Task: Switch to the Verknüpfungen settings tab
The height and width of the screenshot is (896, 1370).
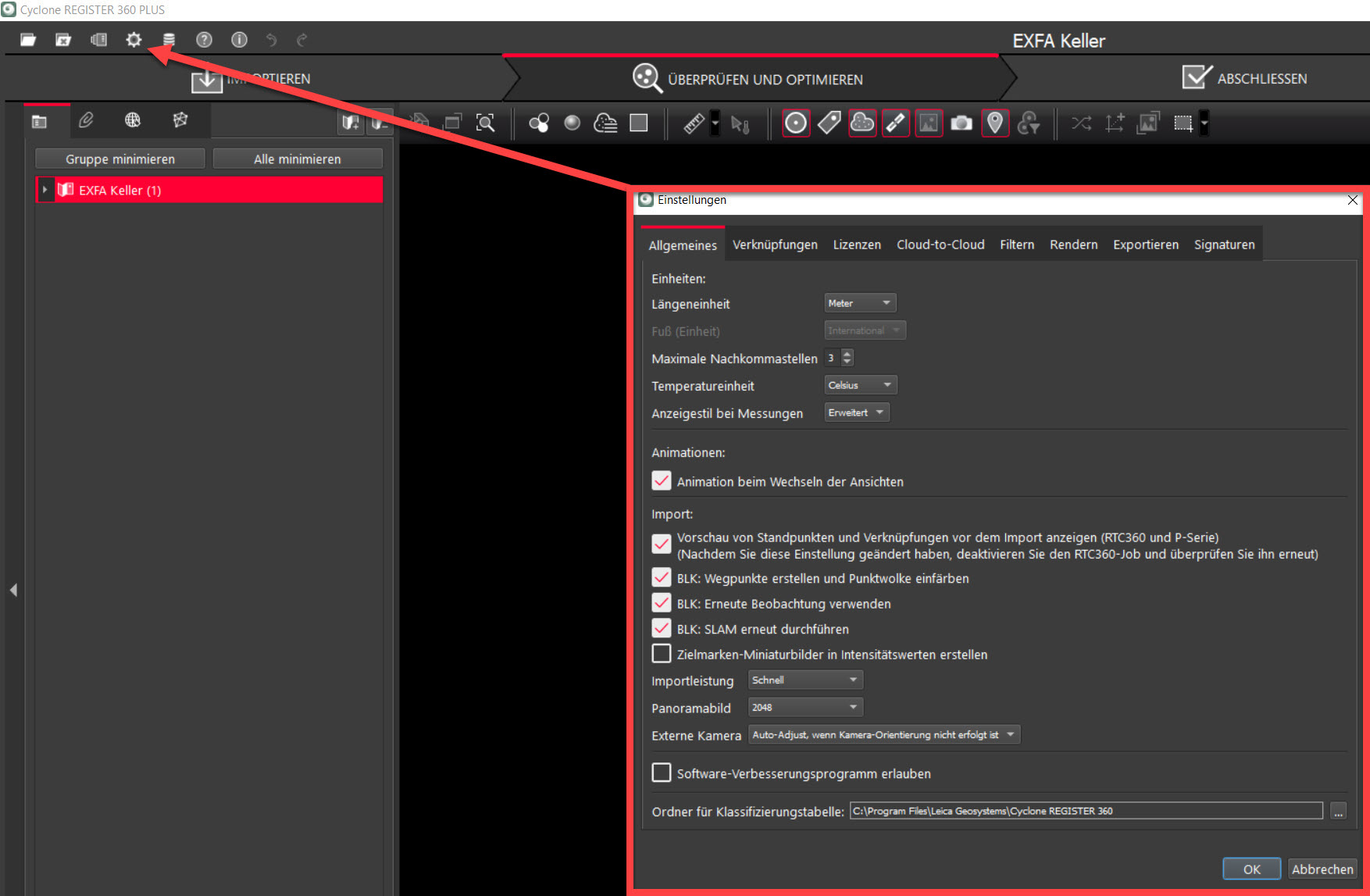Action: (x=775, y=245)
